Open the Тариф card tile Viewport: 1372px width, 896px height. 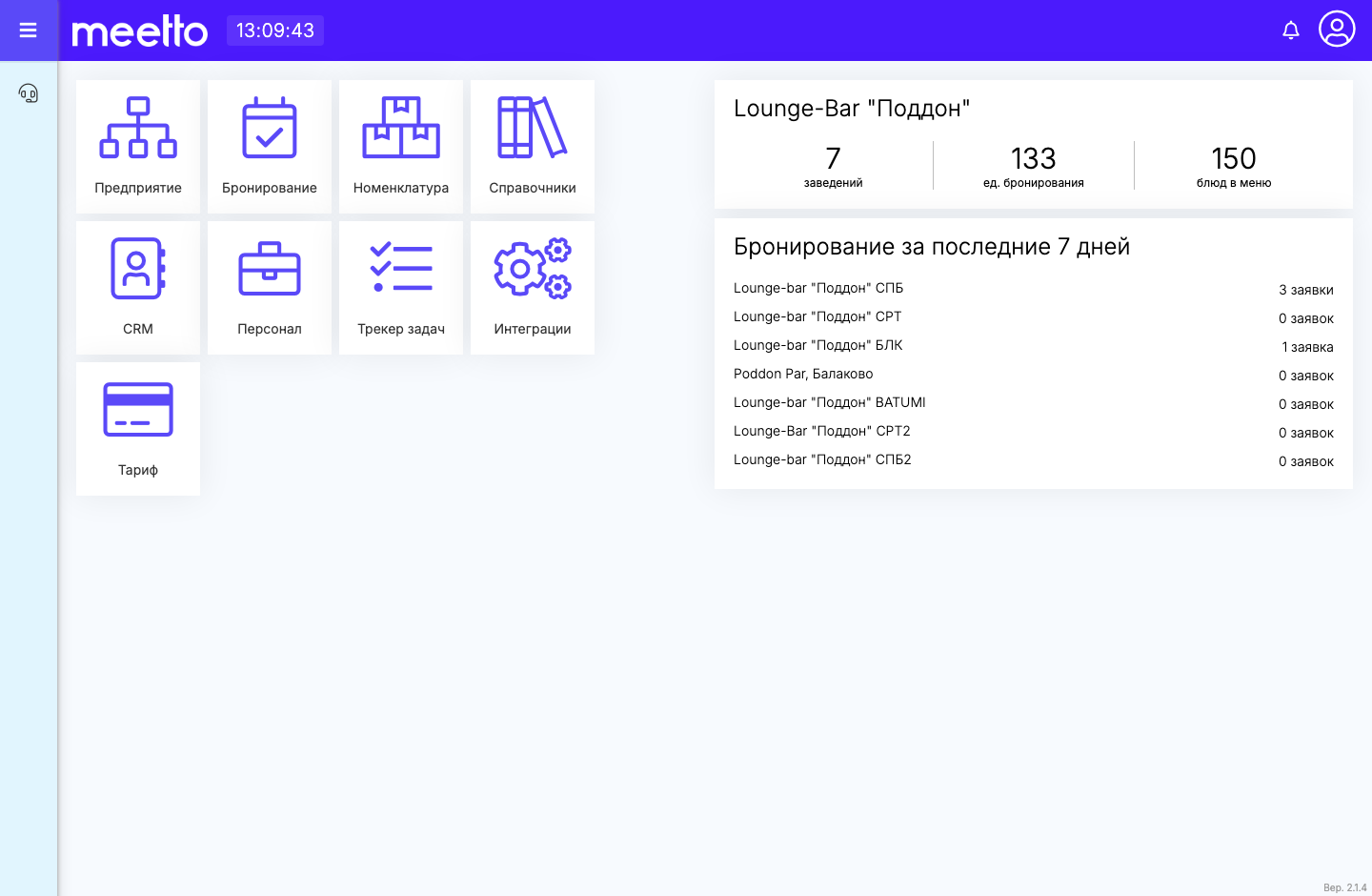138,428
